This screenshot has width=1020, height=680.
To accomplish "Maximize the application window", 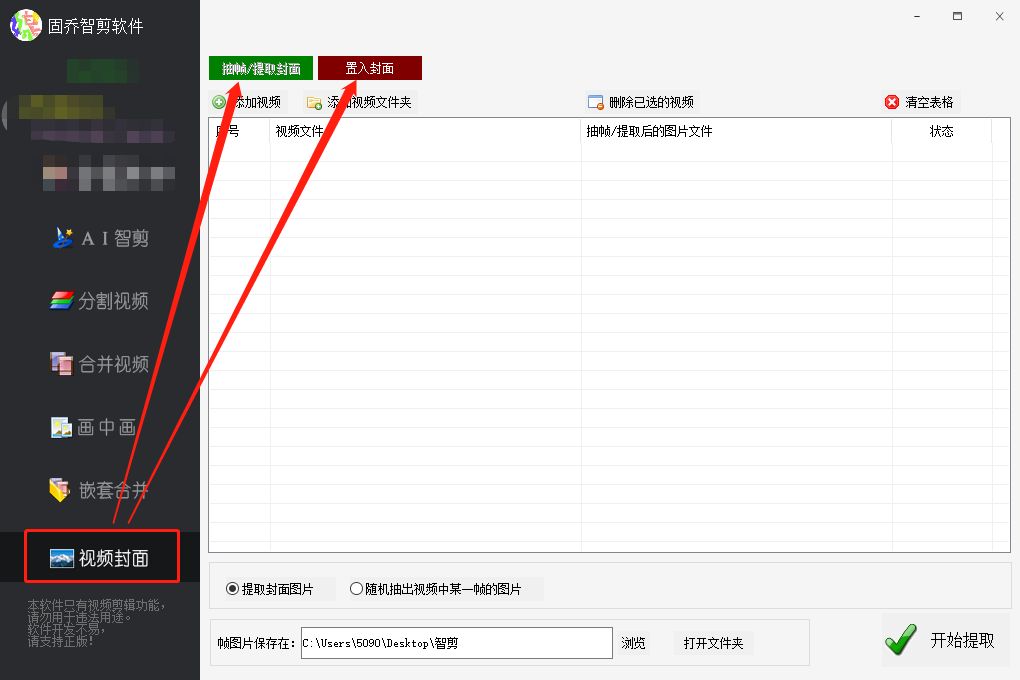I will pyautogui.click(x=958, y=16).
